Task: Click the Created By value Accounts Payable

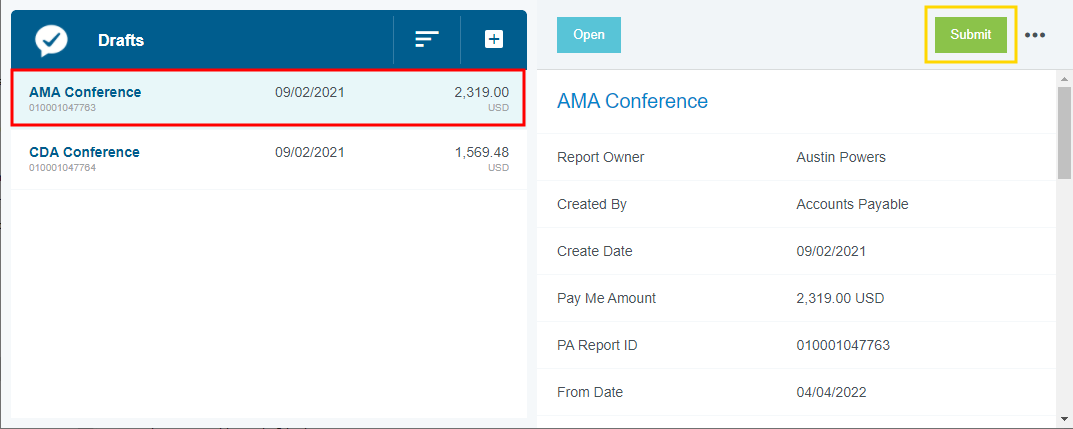Action: pos(852,204)
